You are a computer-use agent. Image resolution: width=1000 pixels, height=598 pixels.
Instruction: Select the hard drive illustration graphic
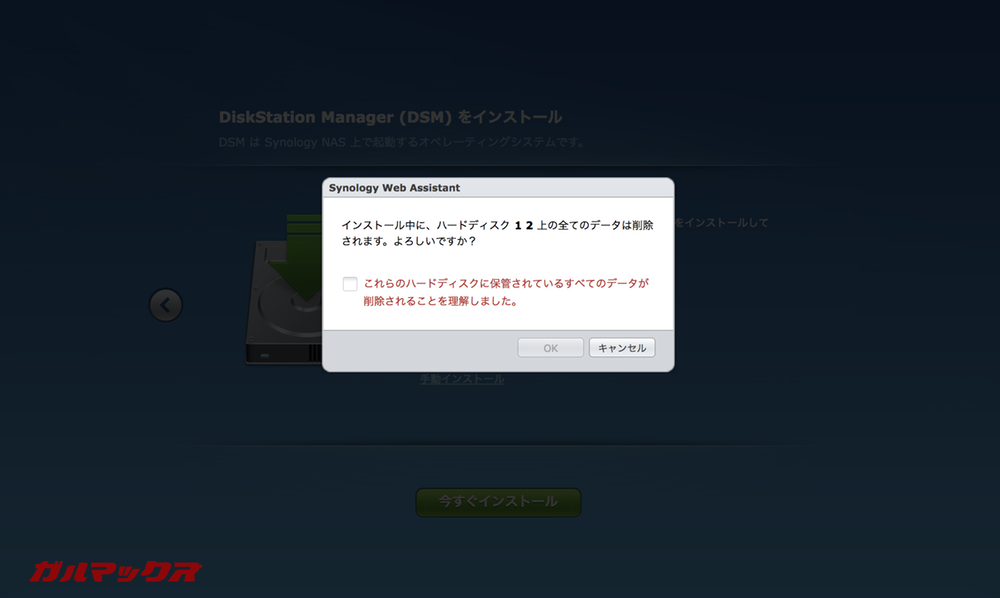(x=285, y=300)
